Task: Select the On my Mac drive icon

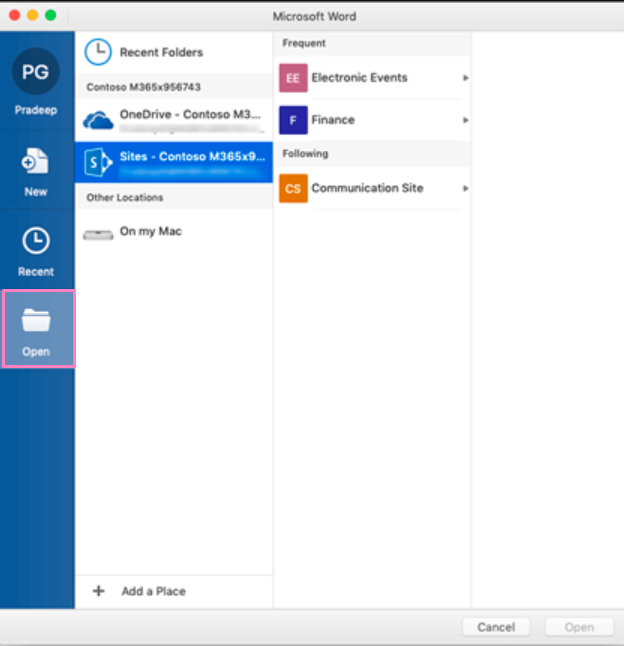Action: 98,233
